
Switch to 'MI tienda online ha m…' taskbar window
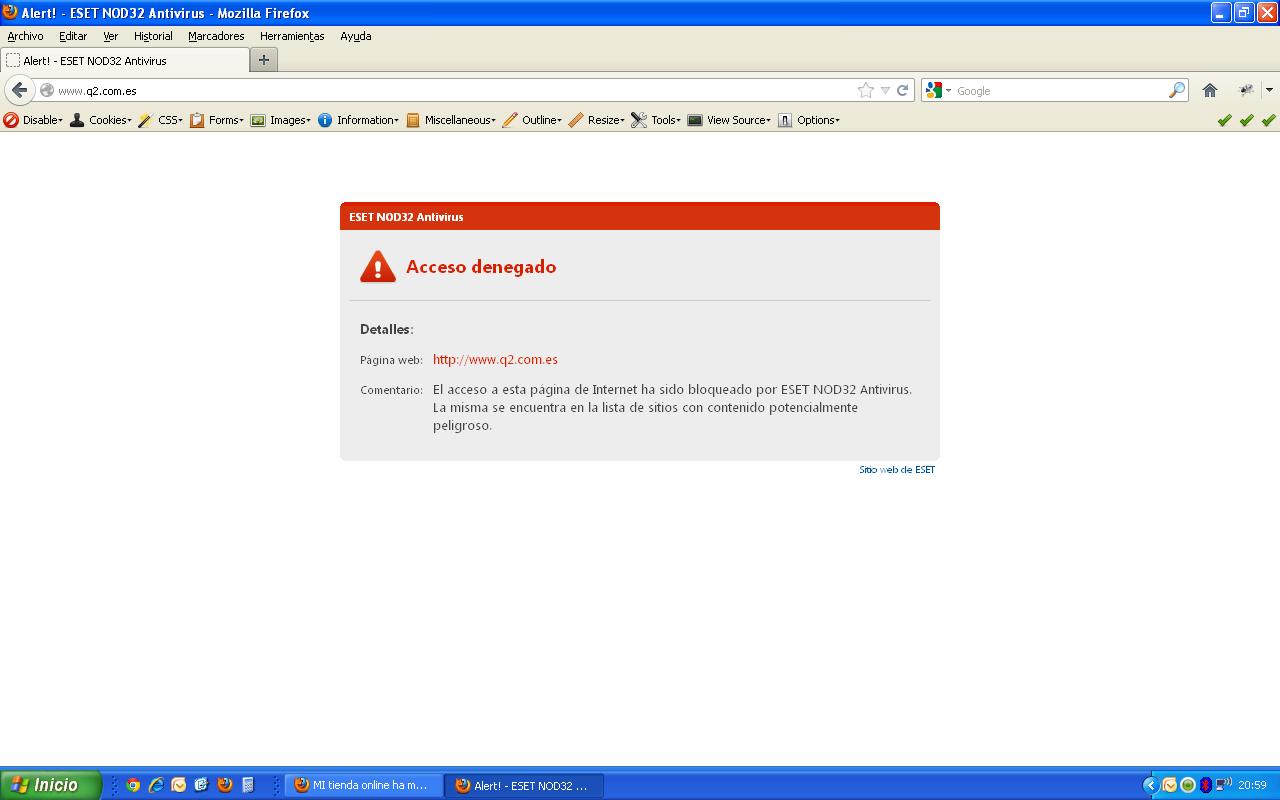click(364, 785)
